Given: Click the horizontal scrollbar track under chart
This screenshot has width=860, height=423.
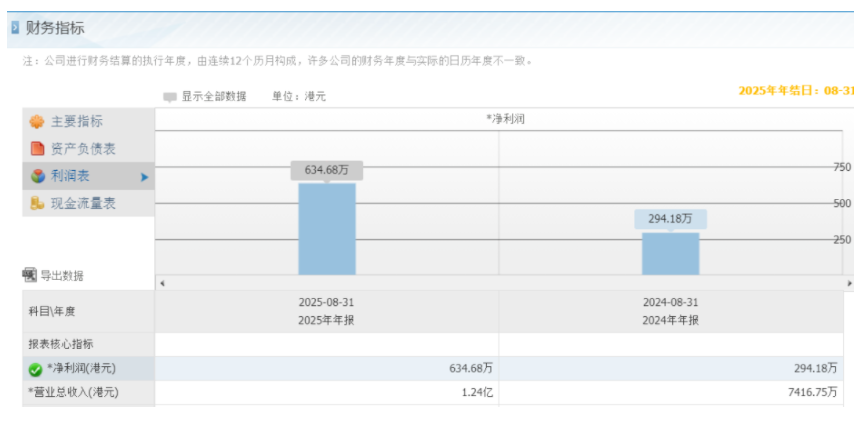Looking at the screenshot, I should tap(505, 284).
